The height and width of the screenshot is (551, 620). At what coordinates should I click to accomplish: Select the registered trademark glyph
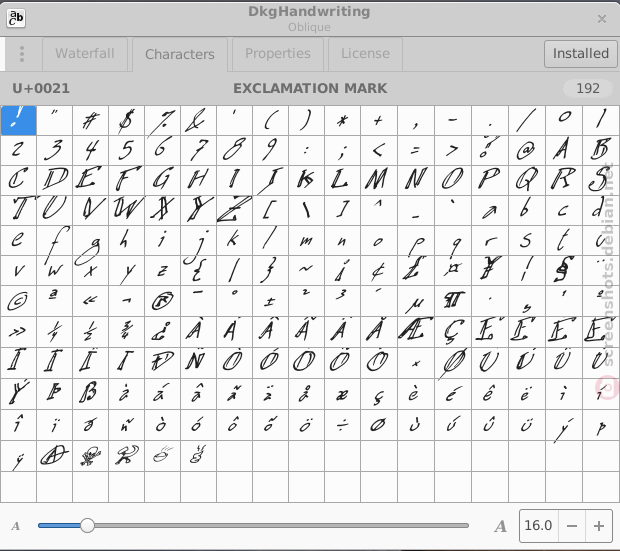coord(163,301)
